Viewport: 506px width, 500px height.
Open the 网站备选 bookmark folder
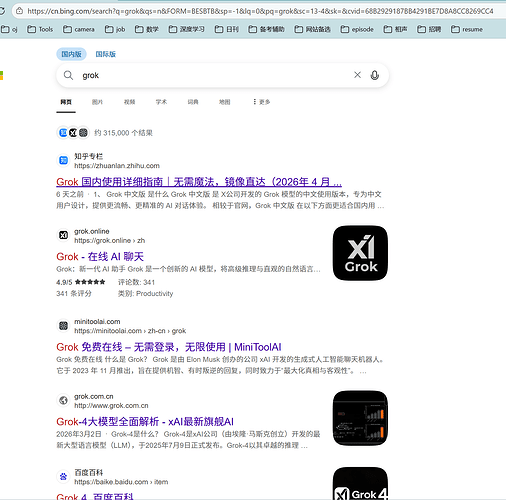312,29
